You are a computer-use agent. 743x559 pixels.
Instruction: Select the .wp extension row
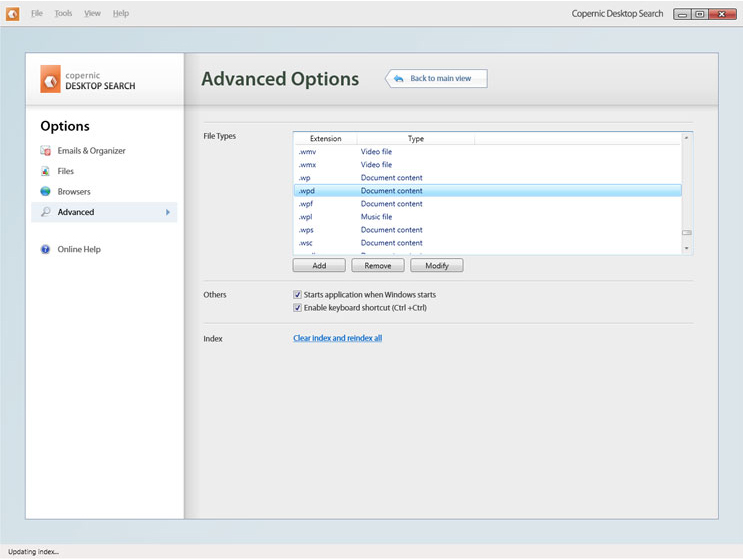488,178
